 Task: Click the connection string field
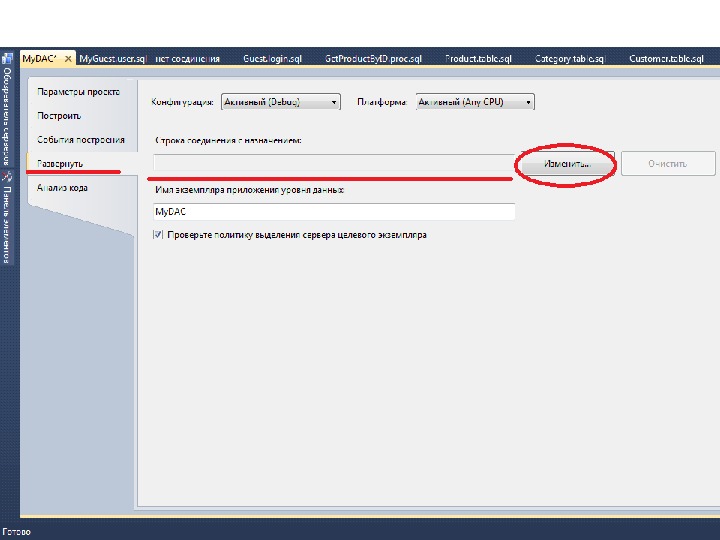click(334, 163)
